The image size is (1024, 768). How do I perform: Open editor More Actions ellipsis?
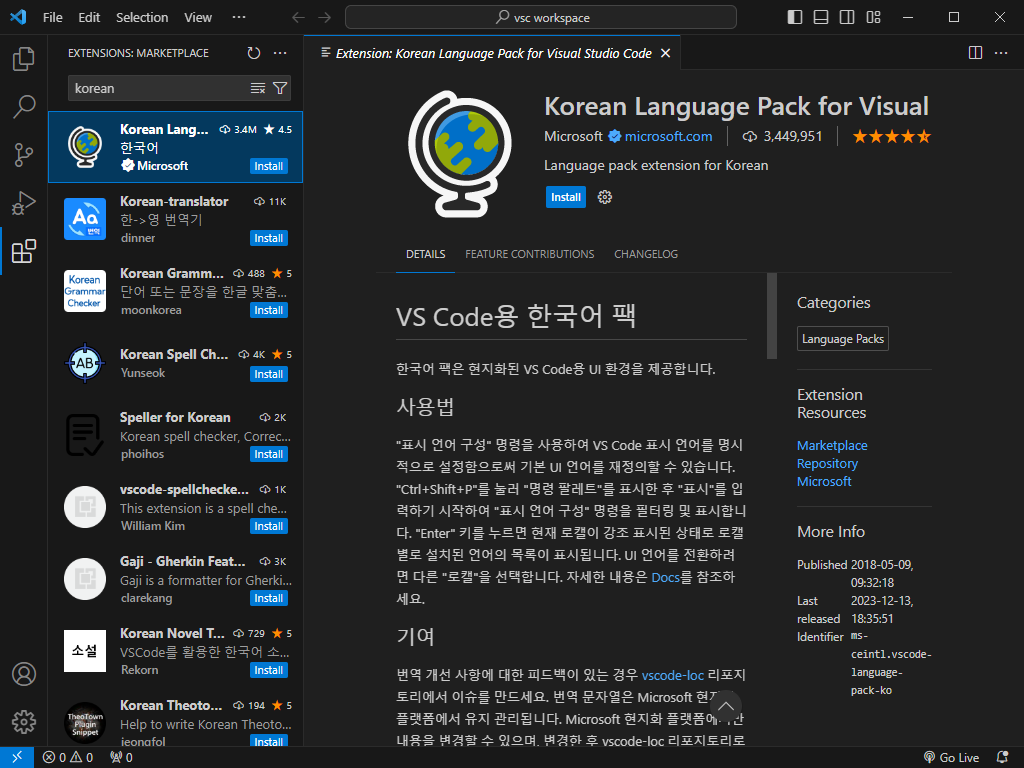pyautogui.click(x=1001, y=53)
